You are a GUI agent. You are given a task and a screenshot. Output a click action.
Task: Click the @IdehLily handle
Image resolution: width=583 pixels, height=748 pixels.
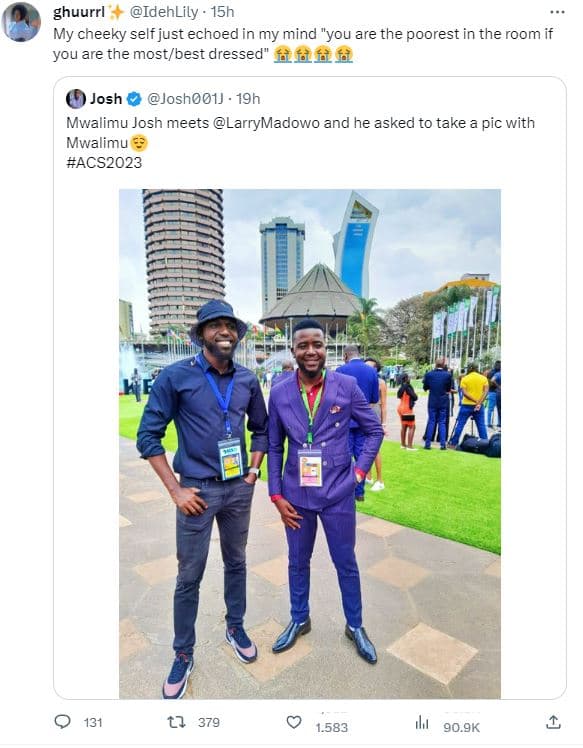coord(164,12)
